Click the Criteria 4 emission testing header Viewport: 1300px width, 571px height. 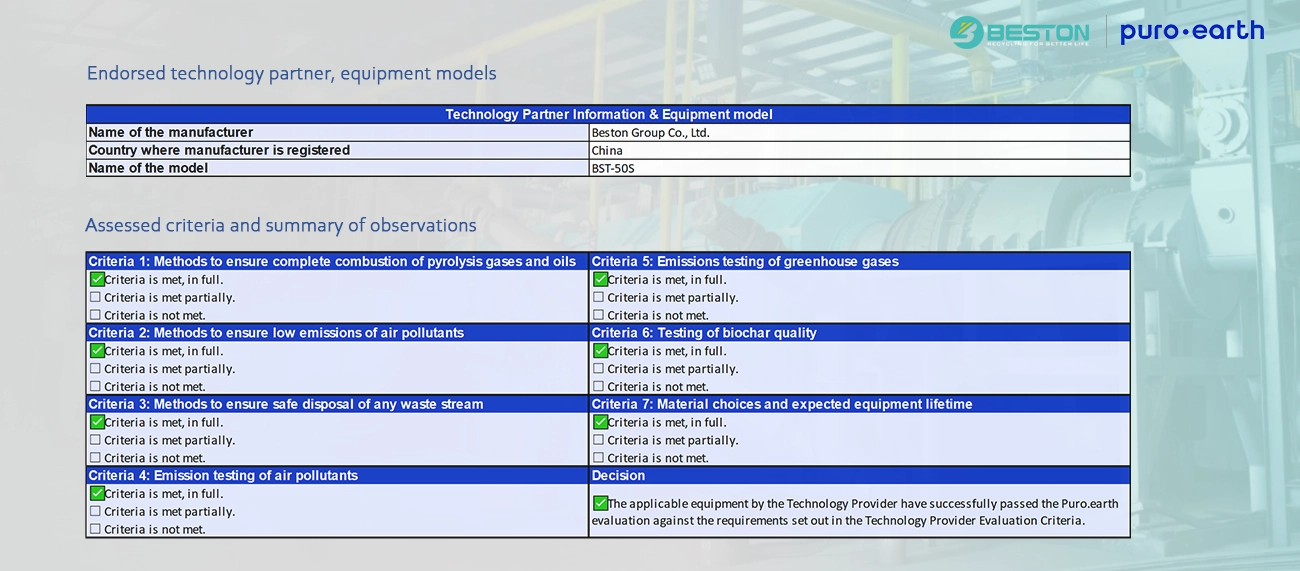(338, 475)
